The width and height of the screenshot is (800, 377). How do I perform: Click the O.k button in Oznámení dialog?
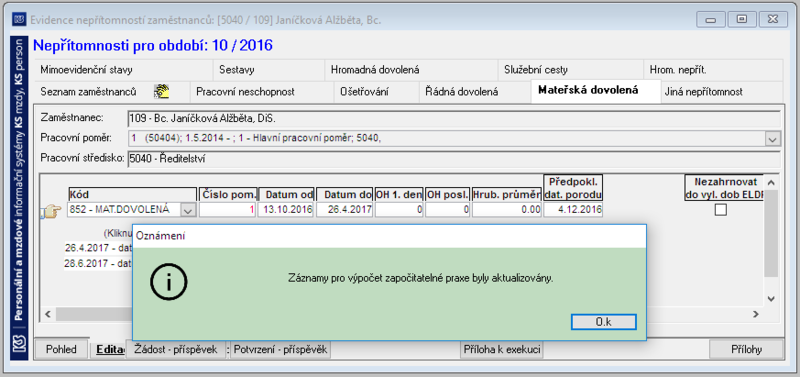[604, 322]
